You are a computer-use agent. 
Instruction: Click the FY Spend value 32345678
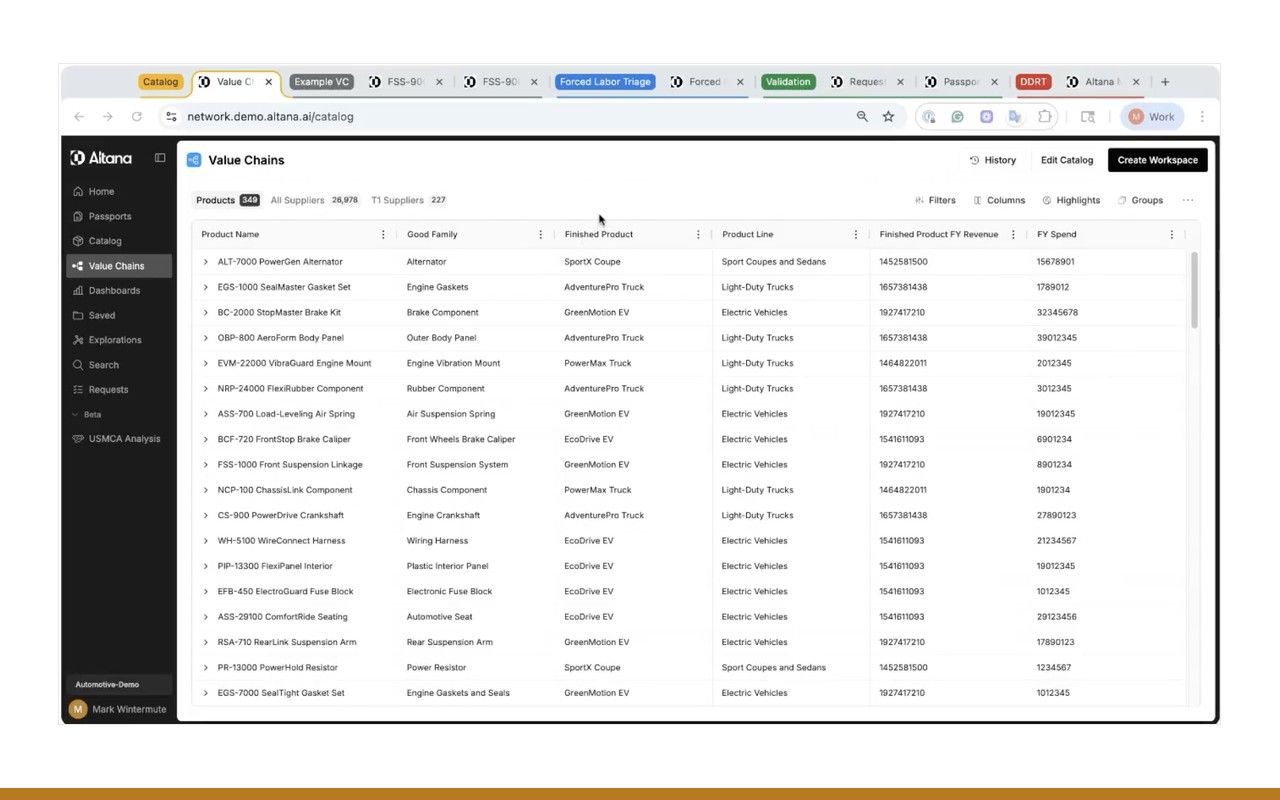pyautogui.click(x=1057, y=313)
